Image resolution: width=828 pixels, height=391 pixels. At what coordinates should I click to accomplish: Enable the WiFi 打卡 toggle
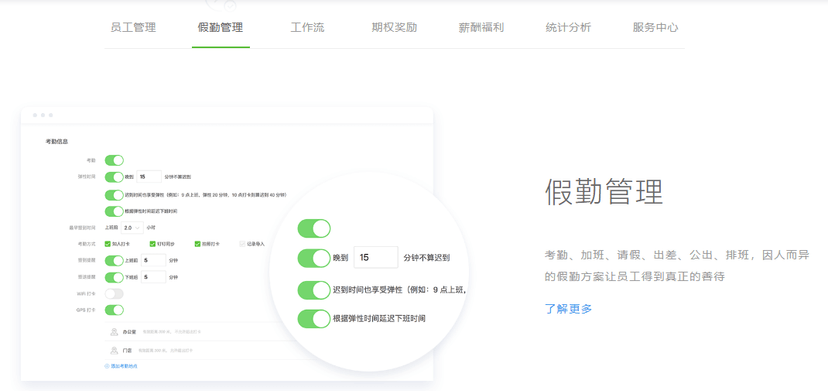tap(114, 293)
